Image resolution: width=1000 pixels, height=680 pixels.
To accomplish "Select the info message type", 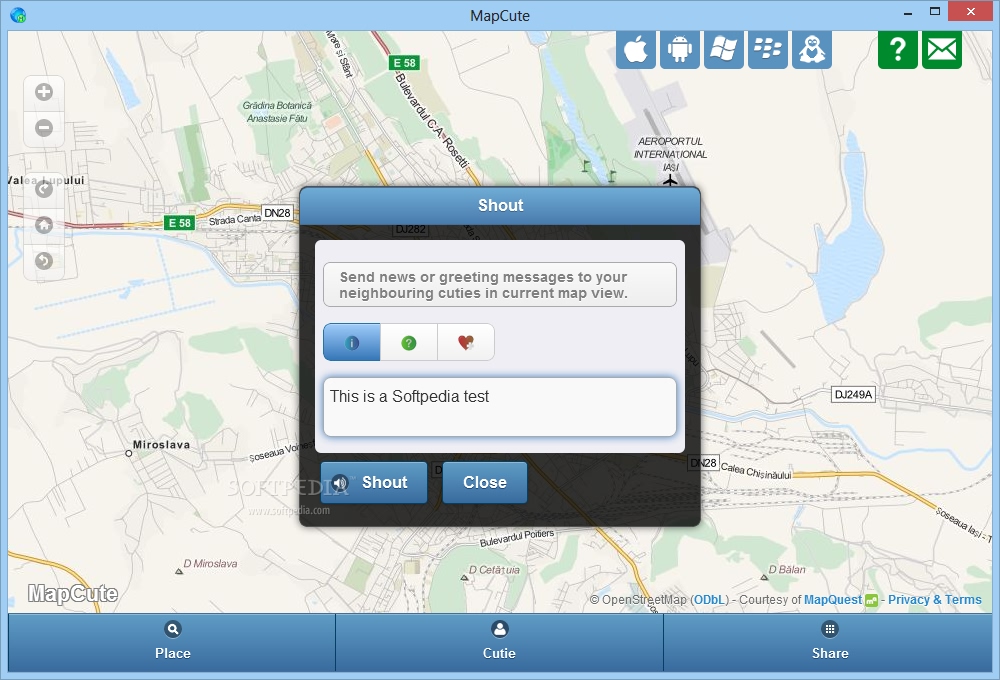I will [352, 343].
